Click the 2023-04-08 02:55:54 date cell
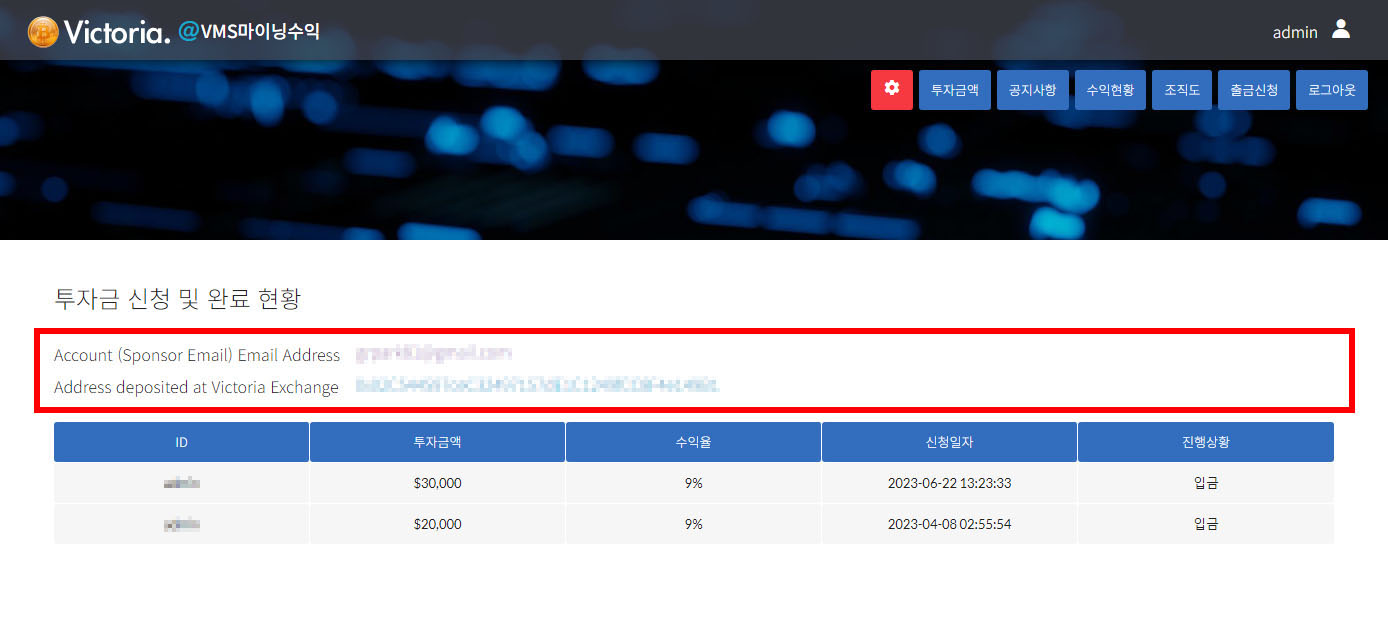 [x=949, y=524]
